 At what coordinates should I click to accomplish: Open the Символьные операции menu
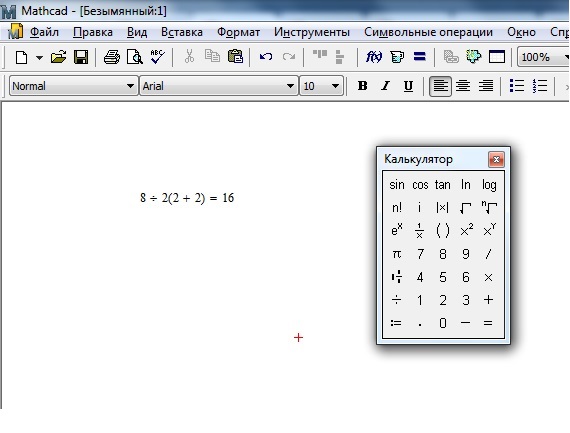[x=428, y=32]
